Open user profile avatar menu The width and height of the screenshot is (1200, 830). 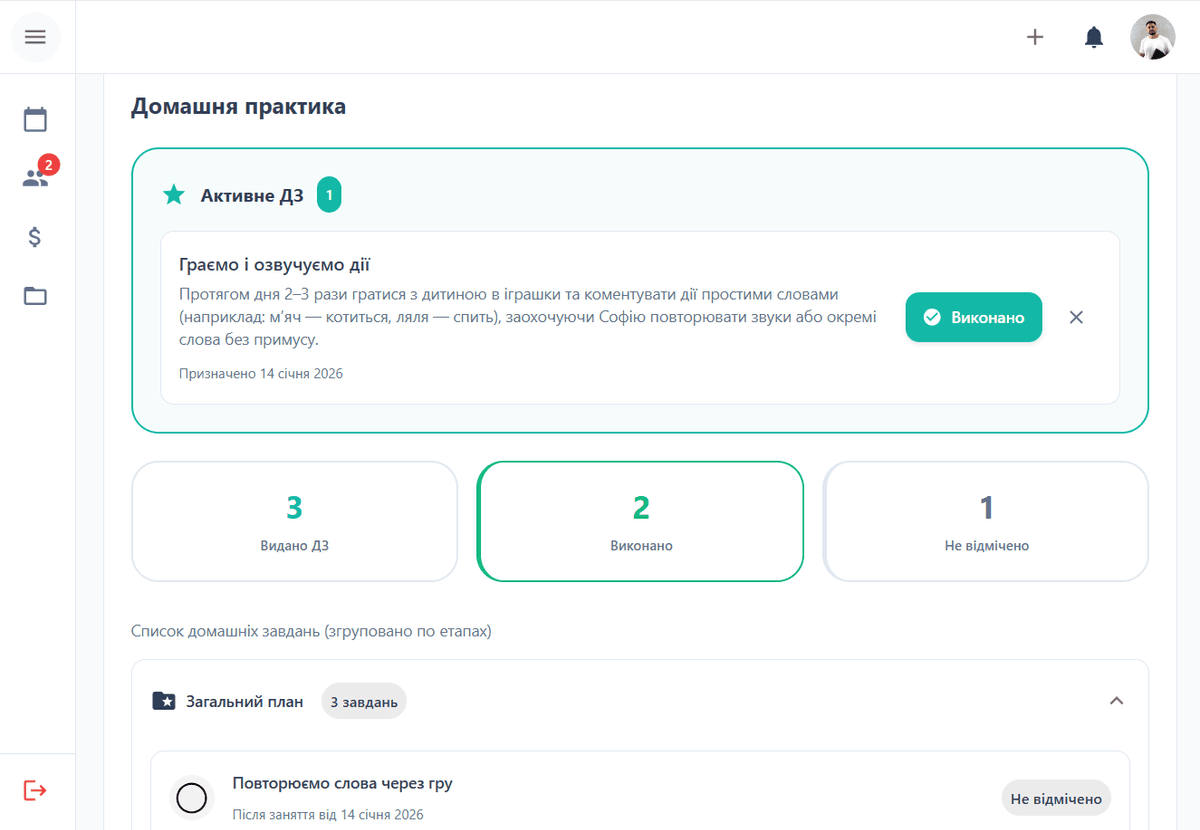coord(1152,37)
